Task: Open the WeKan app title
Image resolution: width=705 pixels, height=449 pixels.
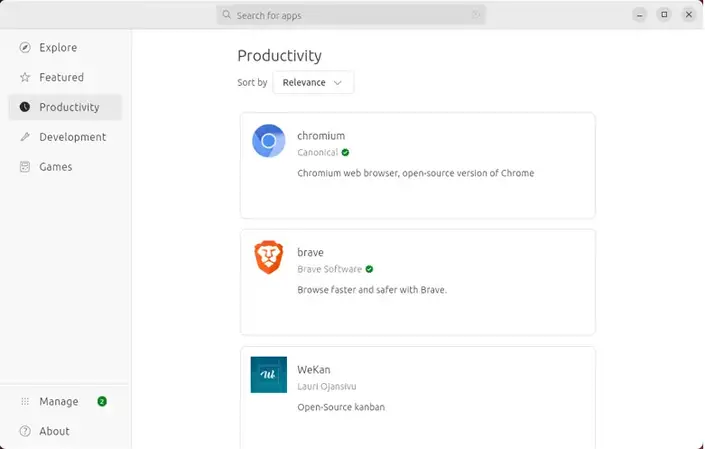Action: [x=314, y=370]
